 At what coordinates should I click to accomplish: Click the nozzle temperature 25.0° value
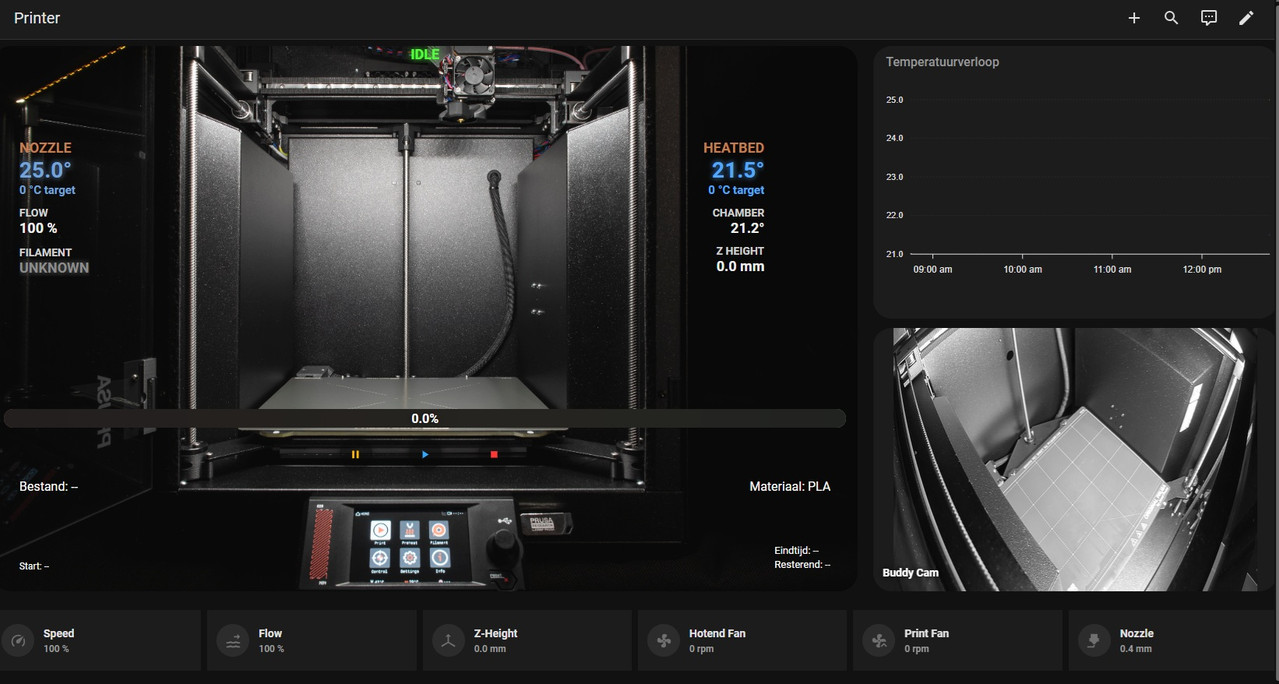(x=45, y=170)
